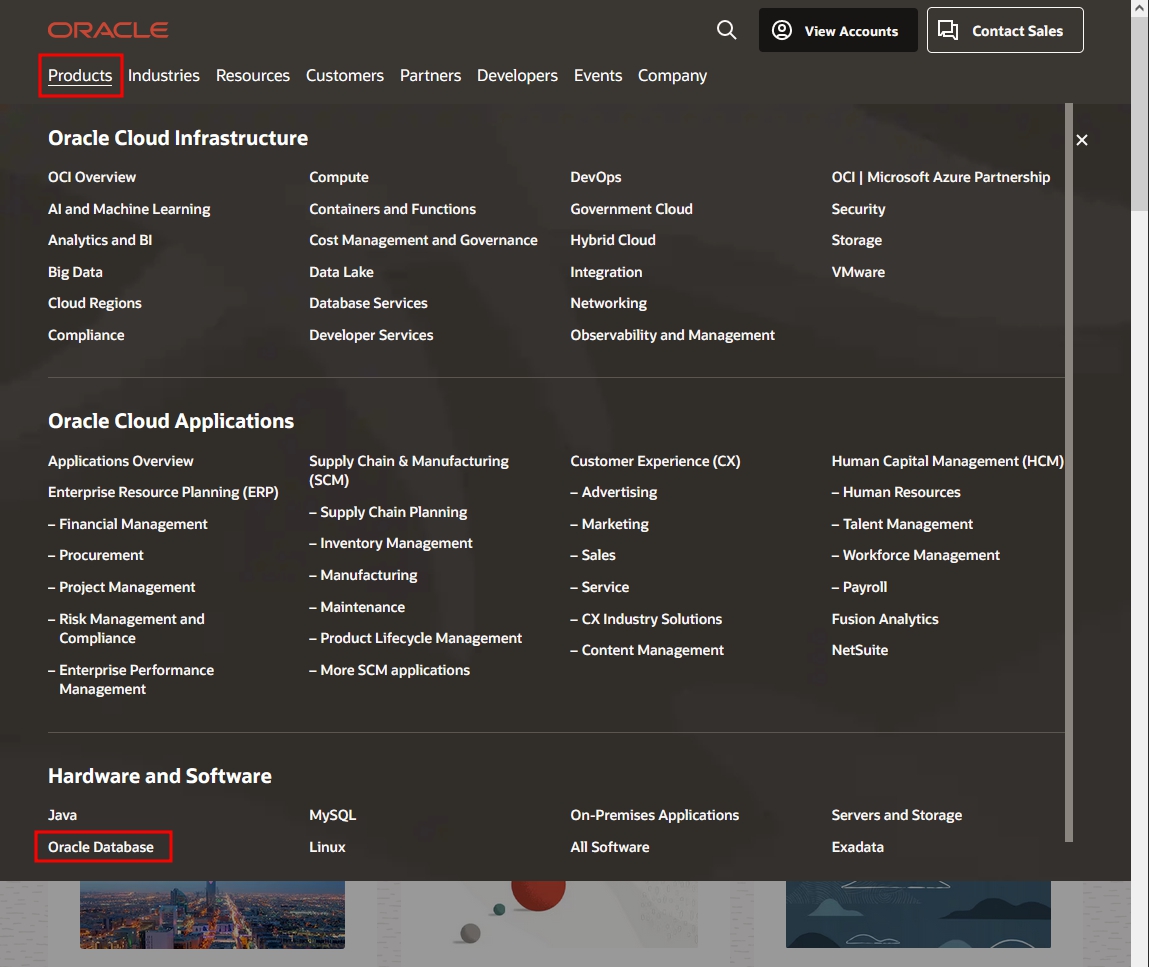Open the Resources menu
This screenshot has height=967, width=1149.
coord(253,75)
